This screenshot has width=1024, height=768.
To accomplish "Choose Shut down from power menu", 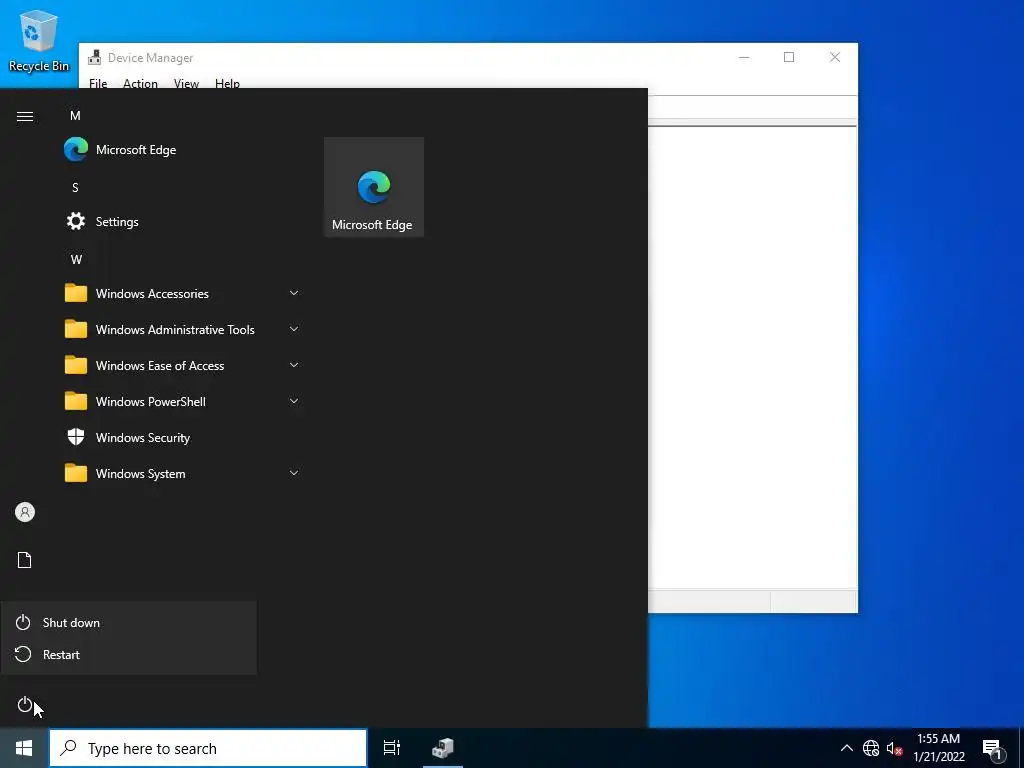I will (129, 622).
